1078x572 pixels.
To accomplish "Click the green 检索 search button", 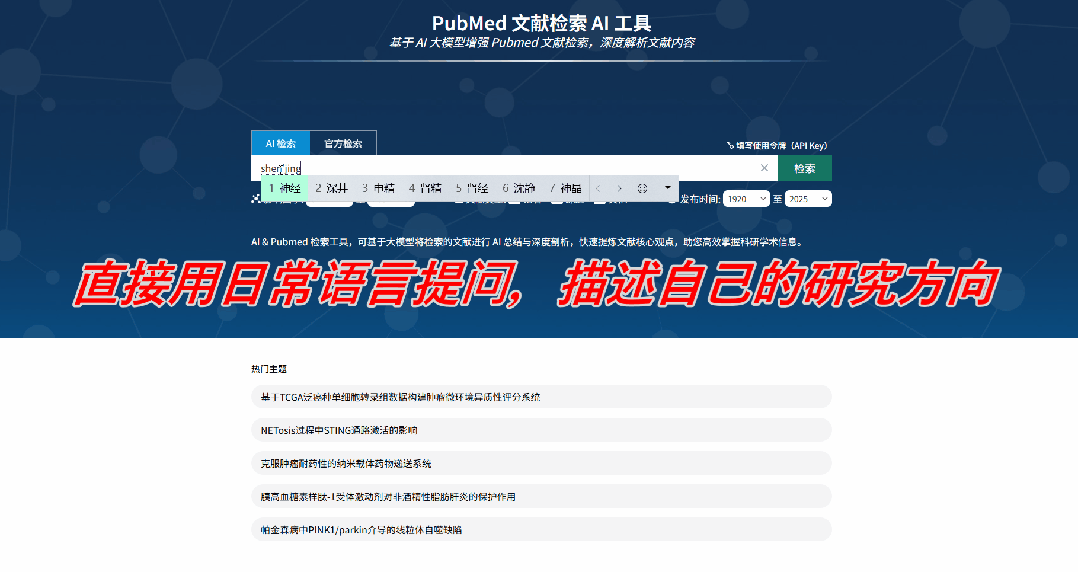I will 804,168.
